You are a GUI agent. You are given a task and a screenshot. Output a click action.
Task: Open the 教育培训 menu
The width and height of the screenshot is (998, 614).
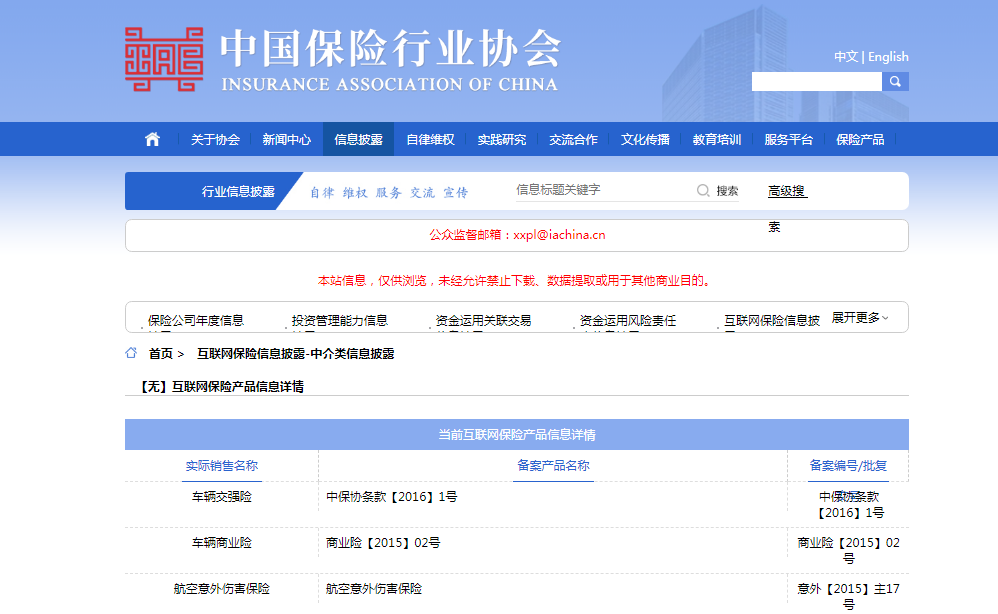click(717, 139)
